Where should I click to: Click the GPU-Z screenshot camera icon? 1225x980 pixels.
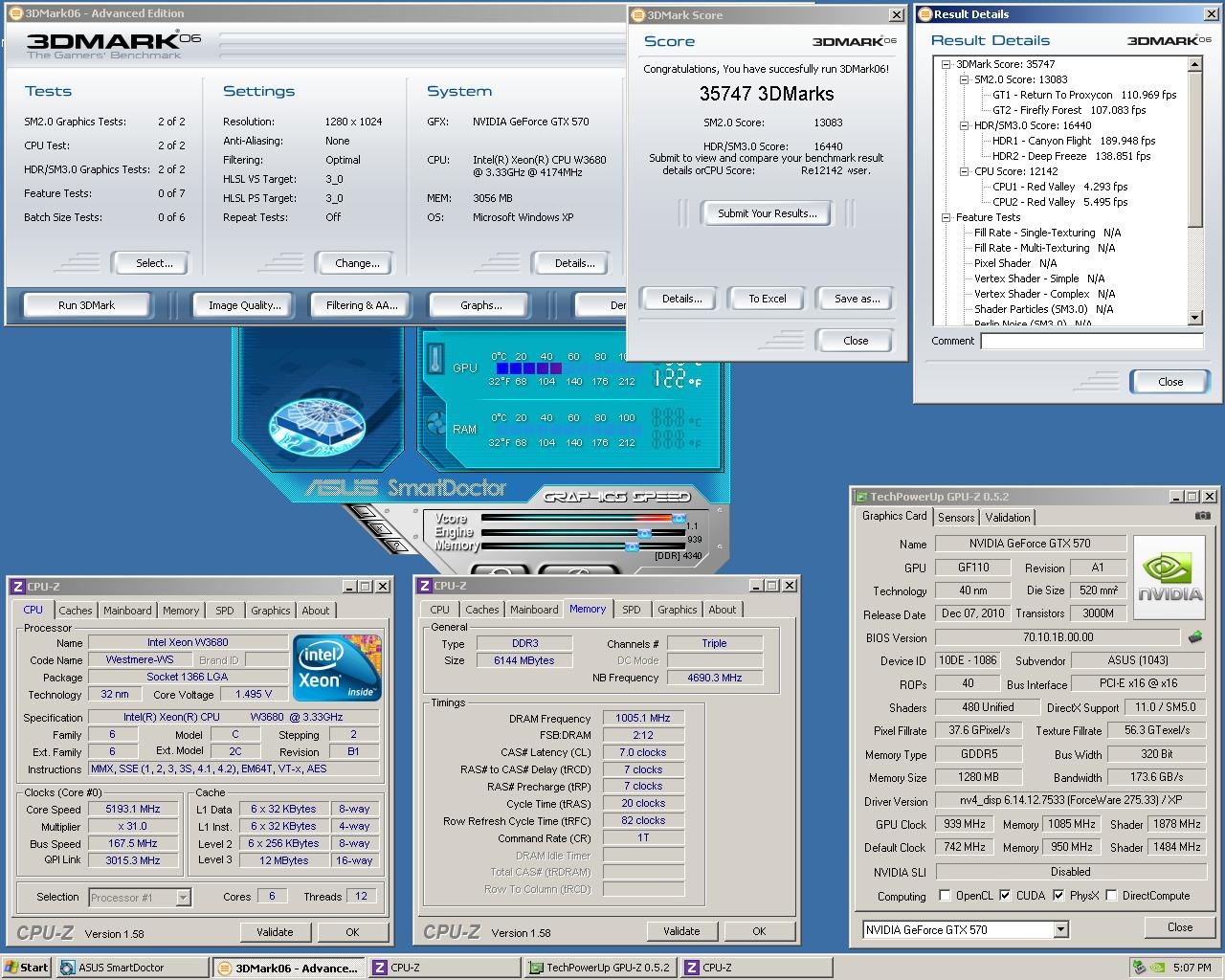(1202, 516)
